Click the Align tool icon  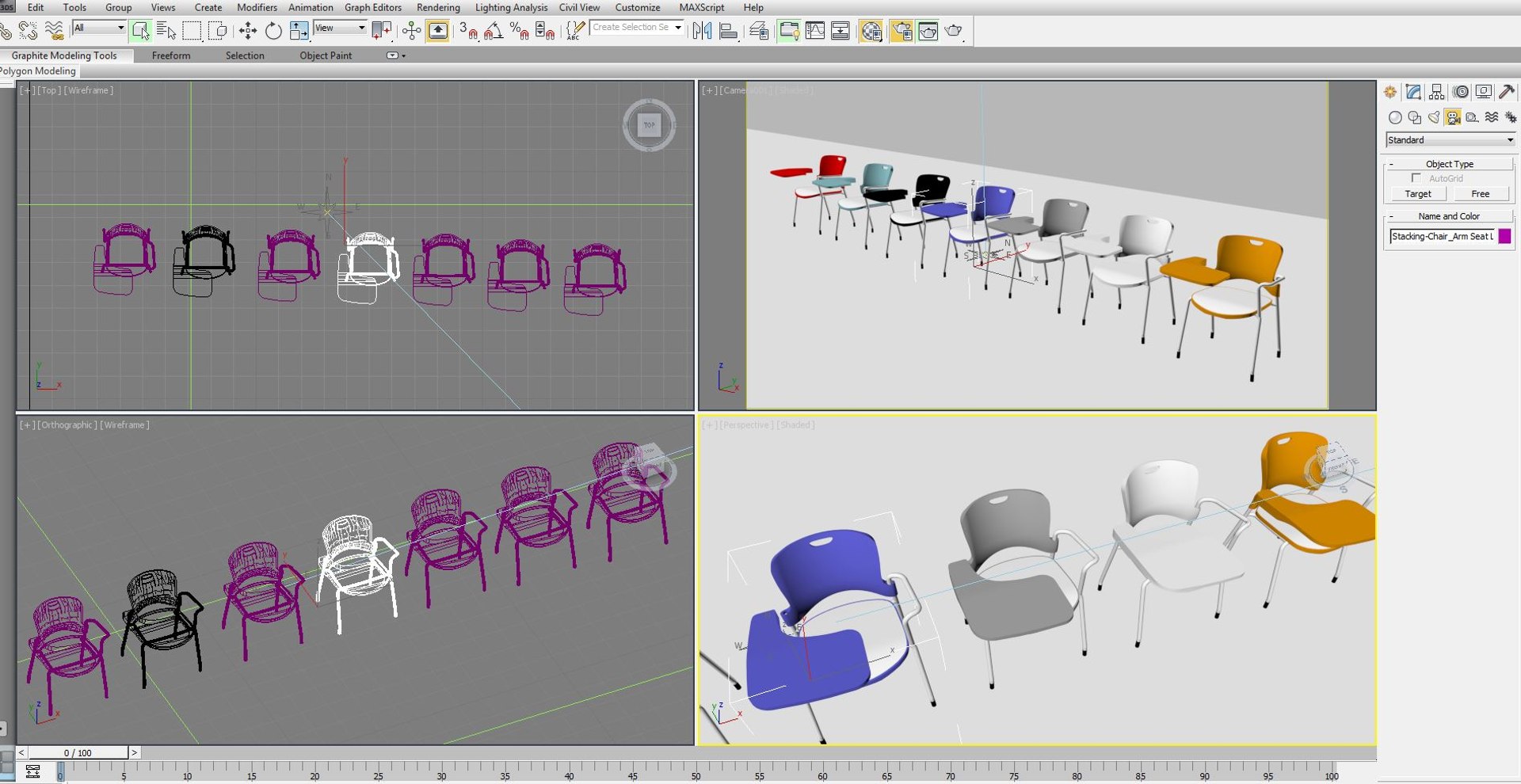(x=729, y=31)
